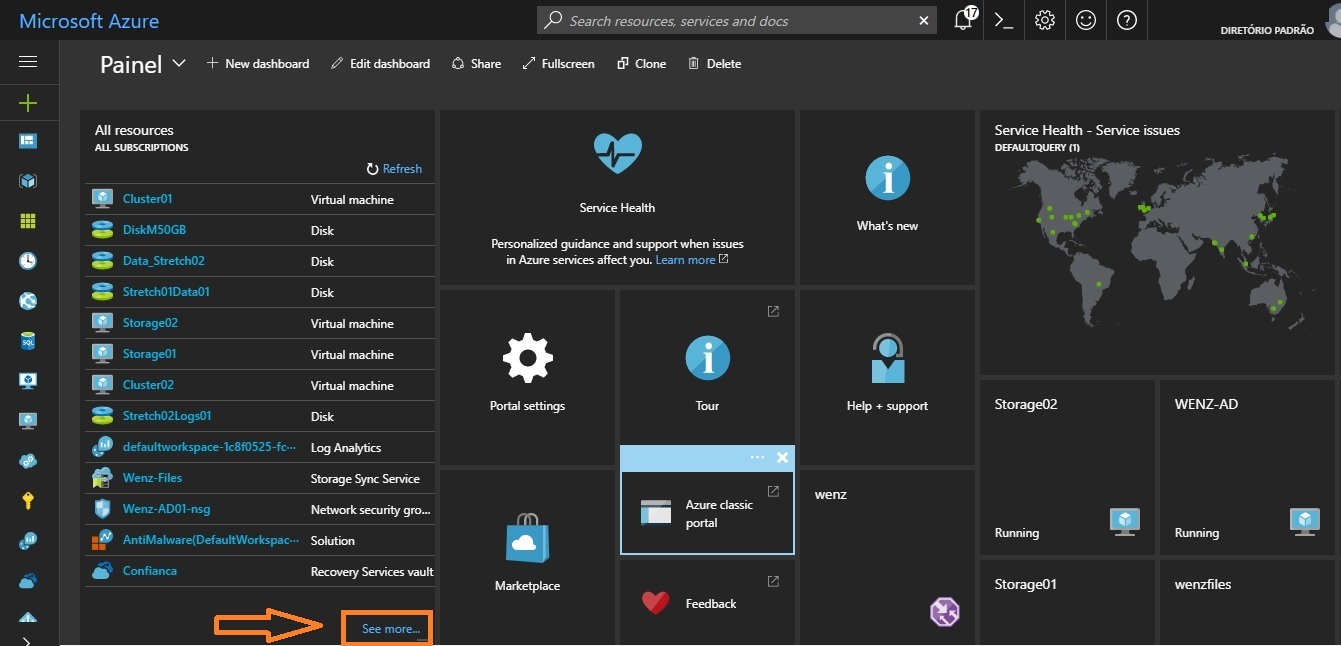Open the Storage02 row in All resources
This screenshot has width=1341, height=646.
(260, 323)
